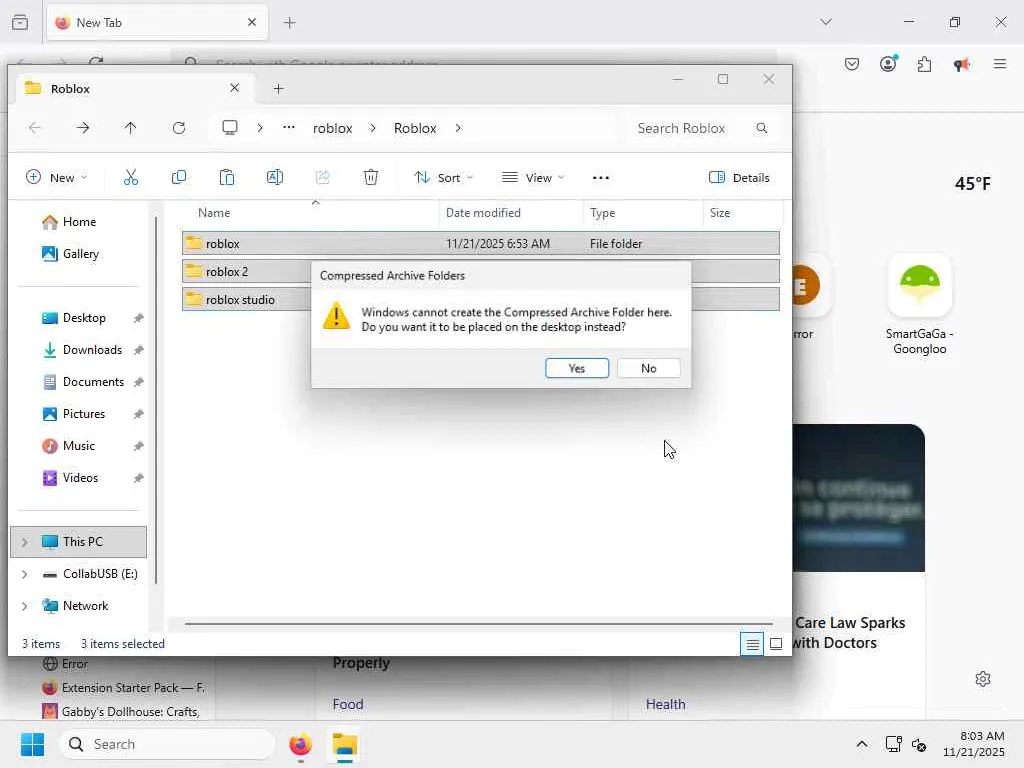The image size is (1024, 768).
Task: Expand the address bar ellipsis
Action: click(x=289, y=128)
